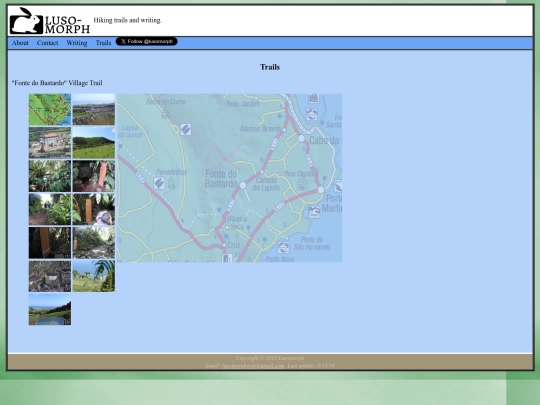Image resolution: width=540 pixels, height=405 pixels.
Task: Select the village panorama thumbnail
Action: (94, 110)
